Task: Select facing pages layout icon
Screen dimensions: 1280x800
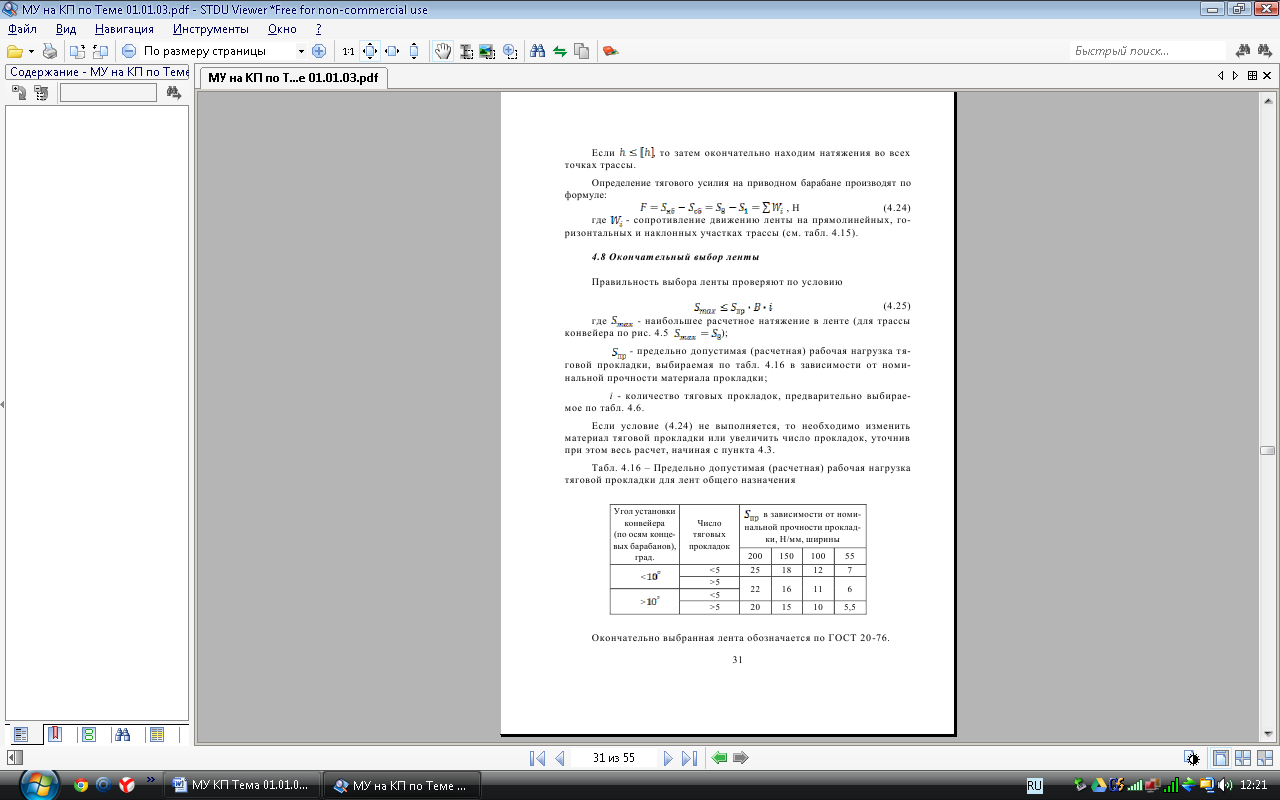Action: click(x=1243, y=758)
